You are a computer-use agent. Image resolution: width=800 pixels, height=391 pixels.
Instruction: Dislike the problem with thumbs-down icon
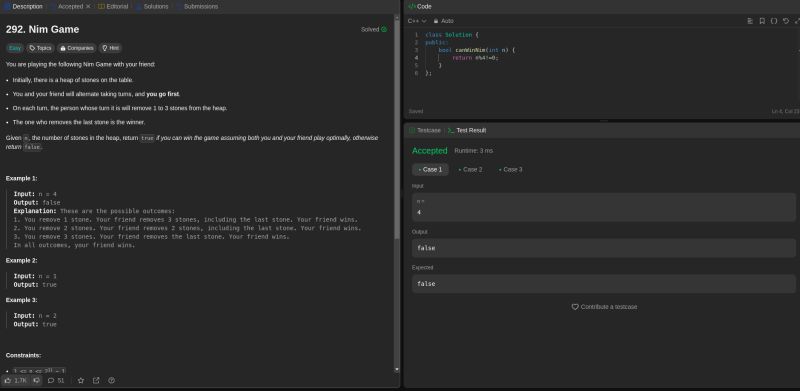pos(36,380)
